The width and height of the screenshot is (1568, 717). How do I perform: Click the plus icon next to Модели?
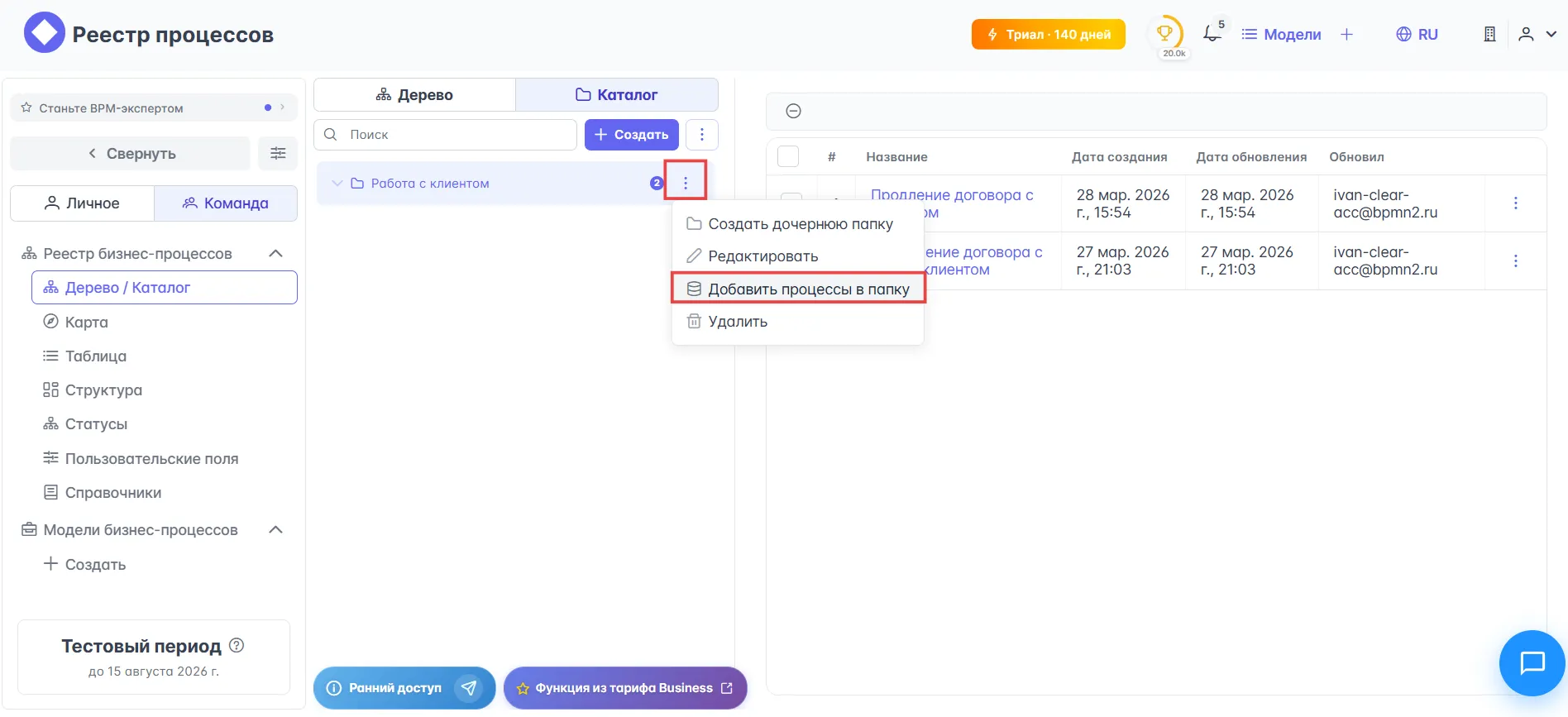coord(1346,34)
